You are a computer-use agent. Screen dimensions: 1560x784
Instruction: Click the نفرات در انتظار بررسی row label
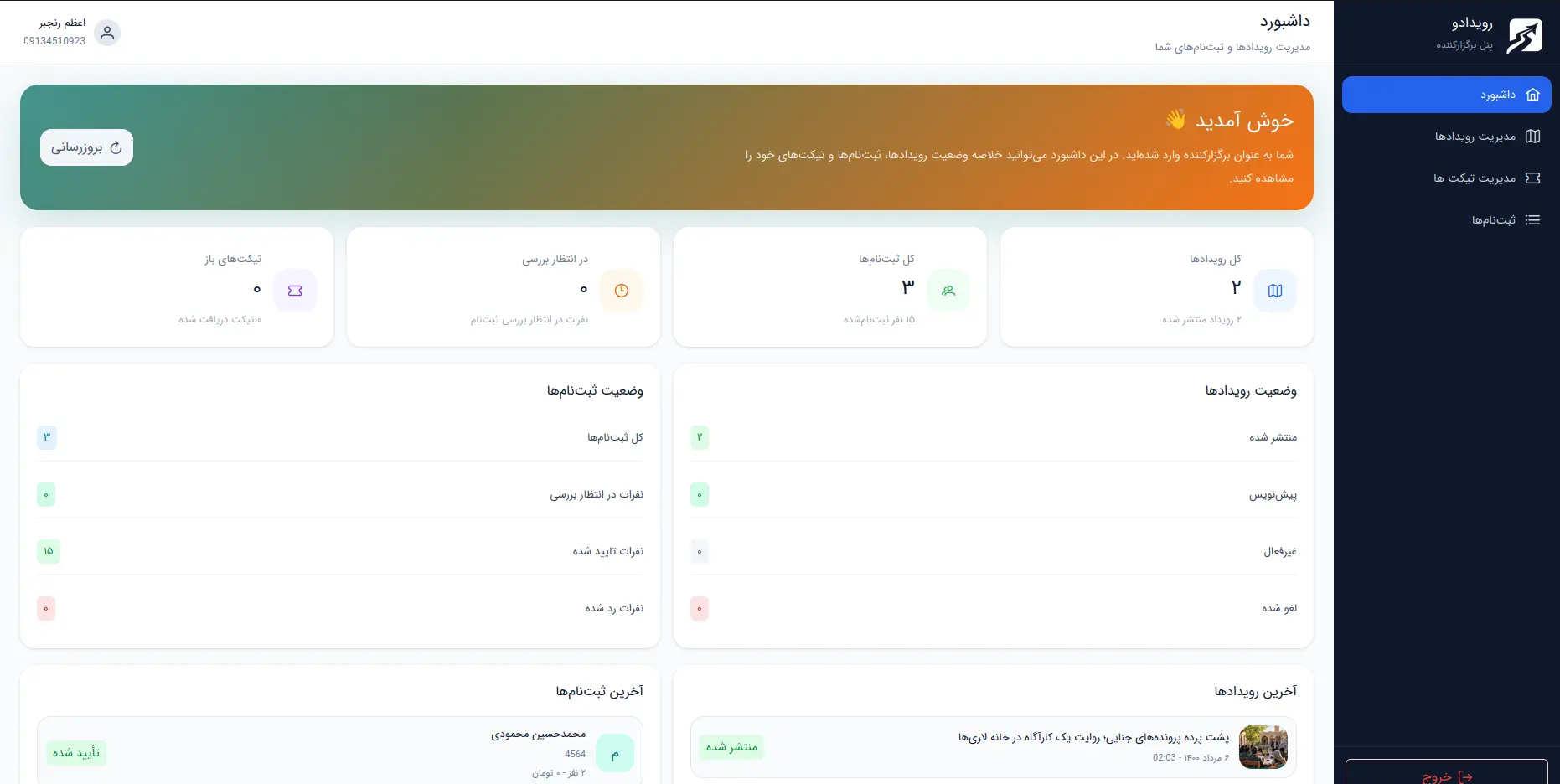597,495
